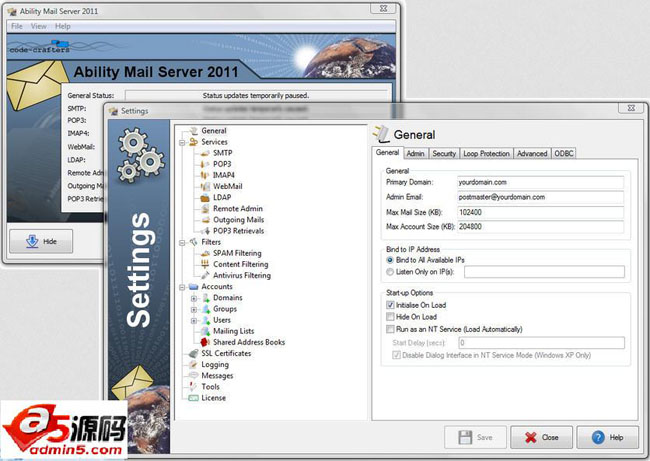Switch to the Security tab
This screenshot has width=650, height=461.
coord(444,153)
